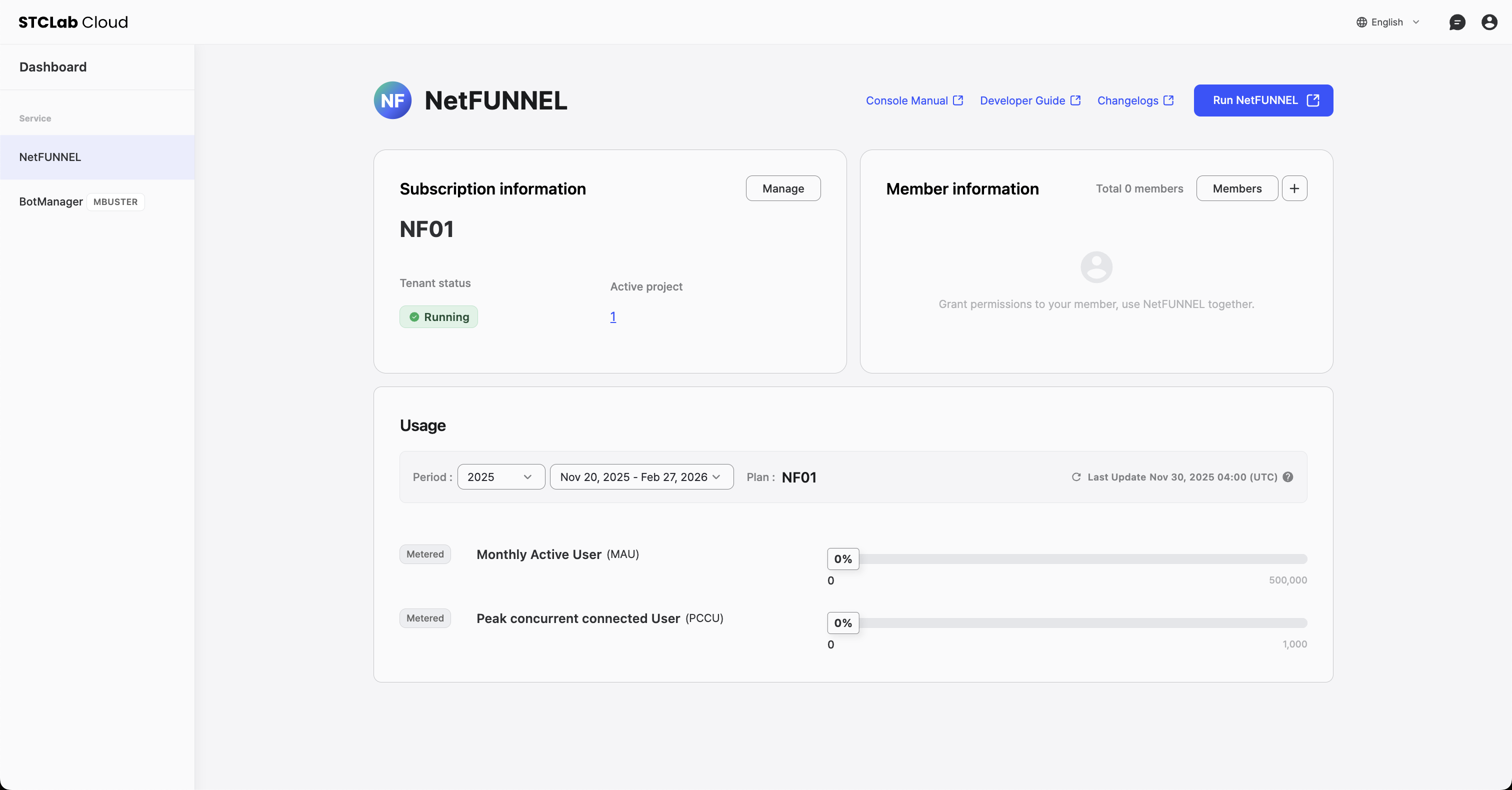Click the Run NetFUNNEL button
The image size is (1512, 790).
coord(1263,100)
